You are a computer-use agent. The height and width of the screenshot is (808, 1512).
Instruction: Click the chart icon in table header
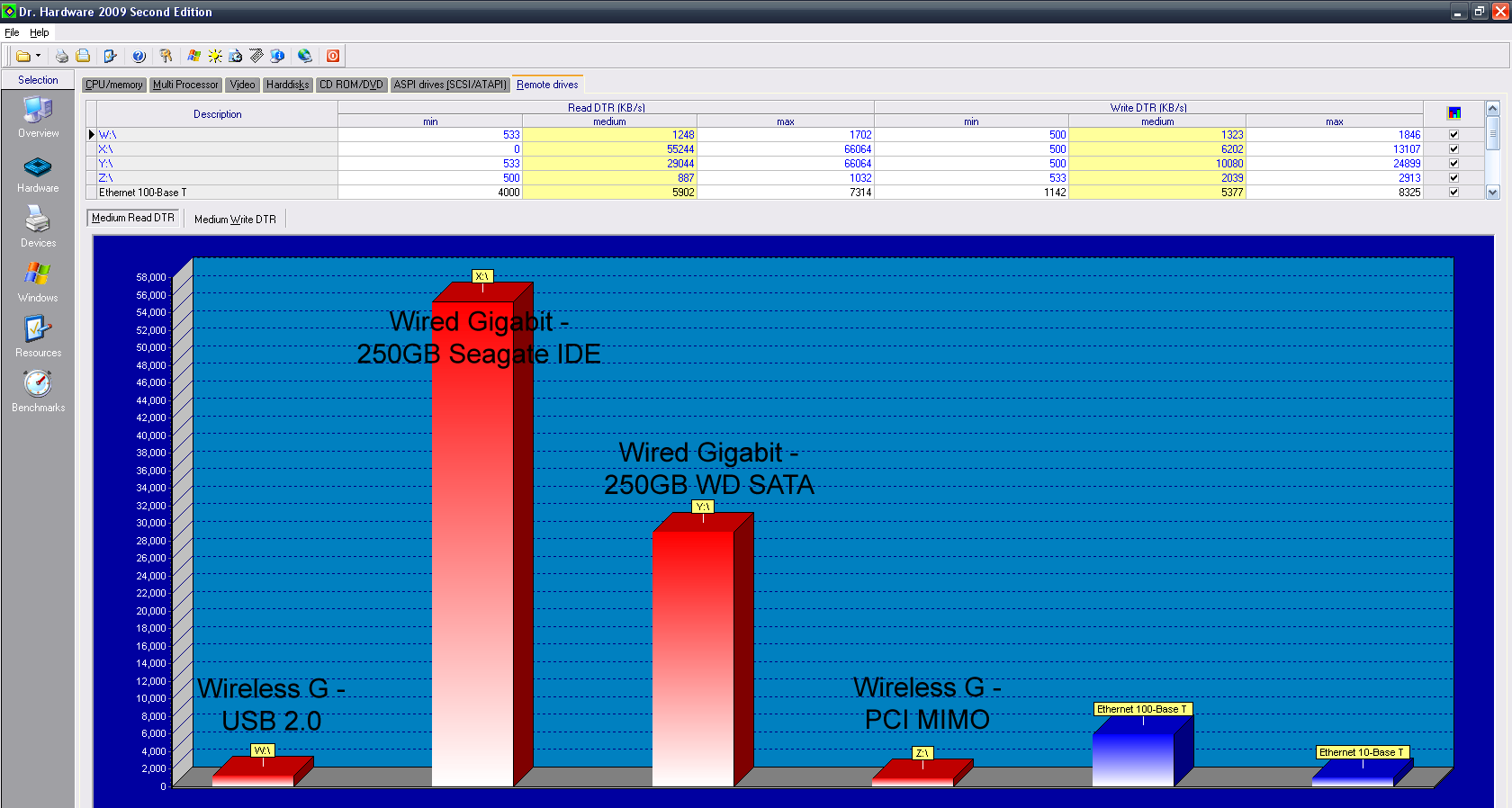pos(1454,113)
